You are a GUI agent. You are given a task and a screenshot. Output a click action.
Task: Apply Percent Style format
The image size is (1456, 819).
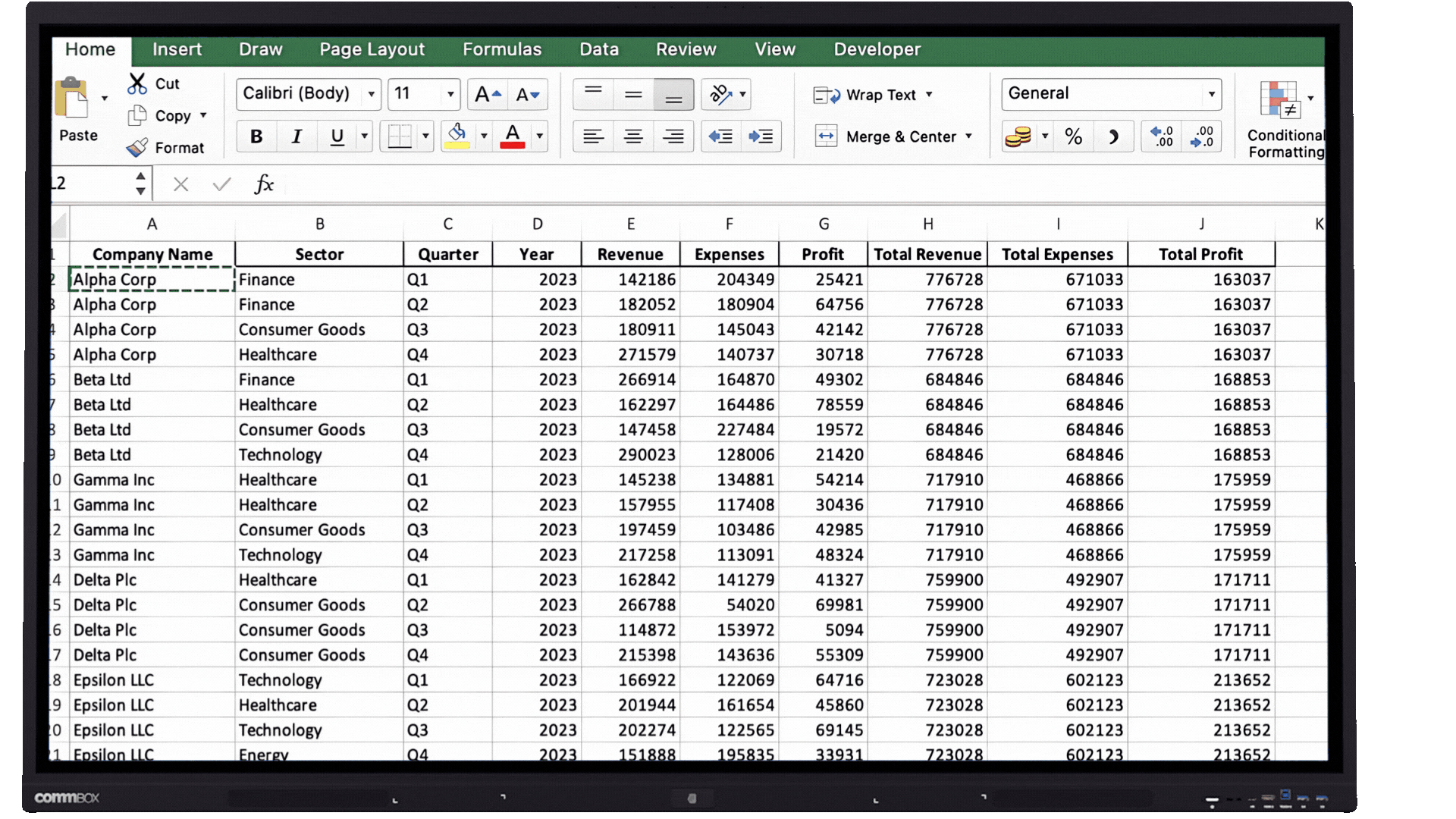coord(1073,136)
